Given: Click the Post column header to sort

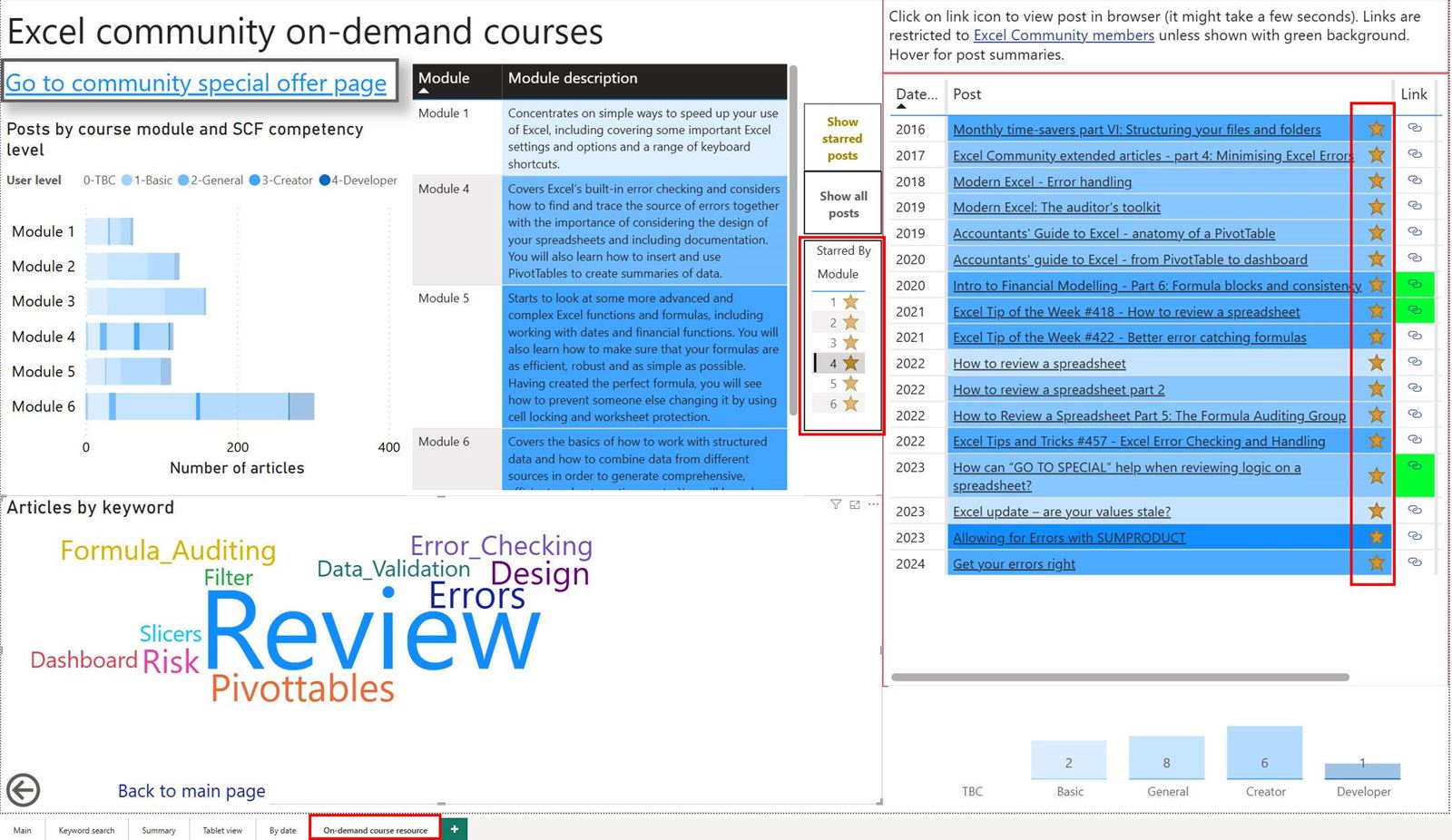Looking at the screenshot, I should pos(967,94).
